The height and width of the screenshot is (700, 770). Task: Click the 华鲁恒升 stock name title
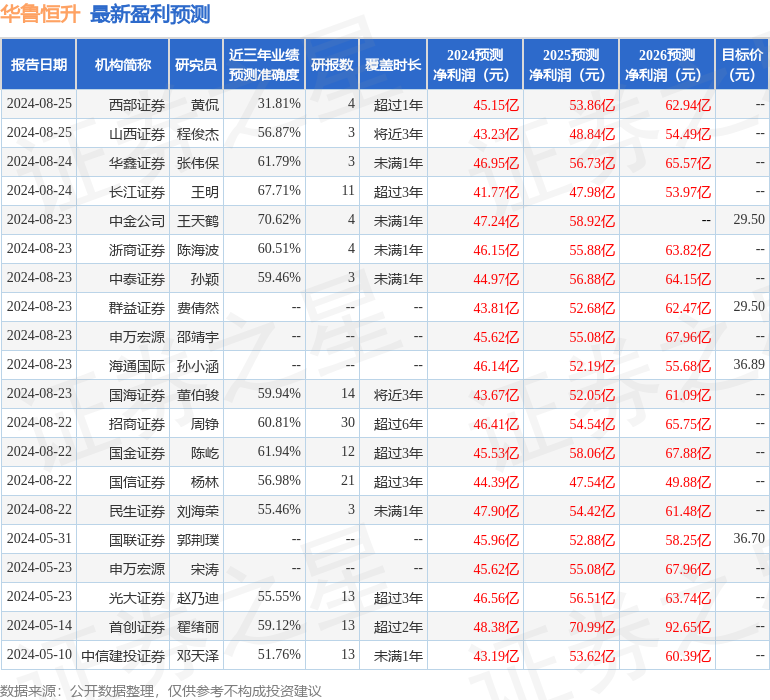[40, 14]
